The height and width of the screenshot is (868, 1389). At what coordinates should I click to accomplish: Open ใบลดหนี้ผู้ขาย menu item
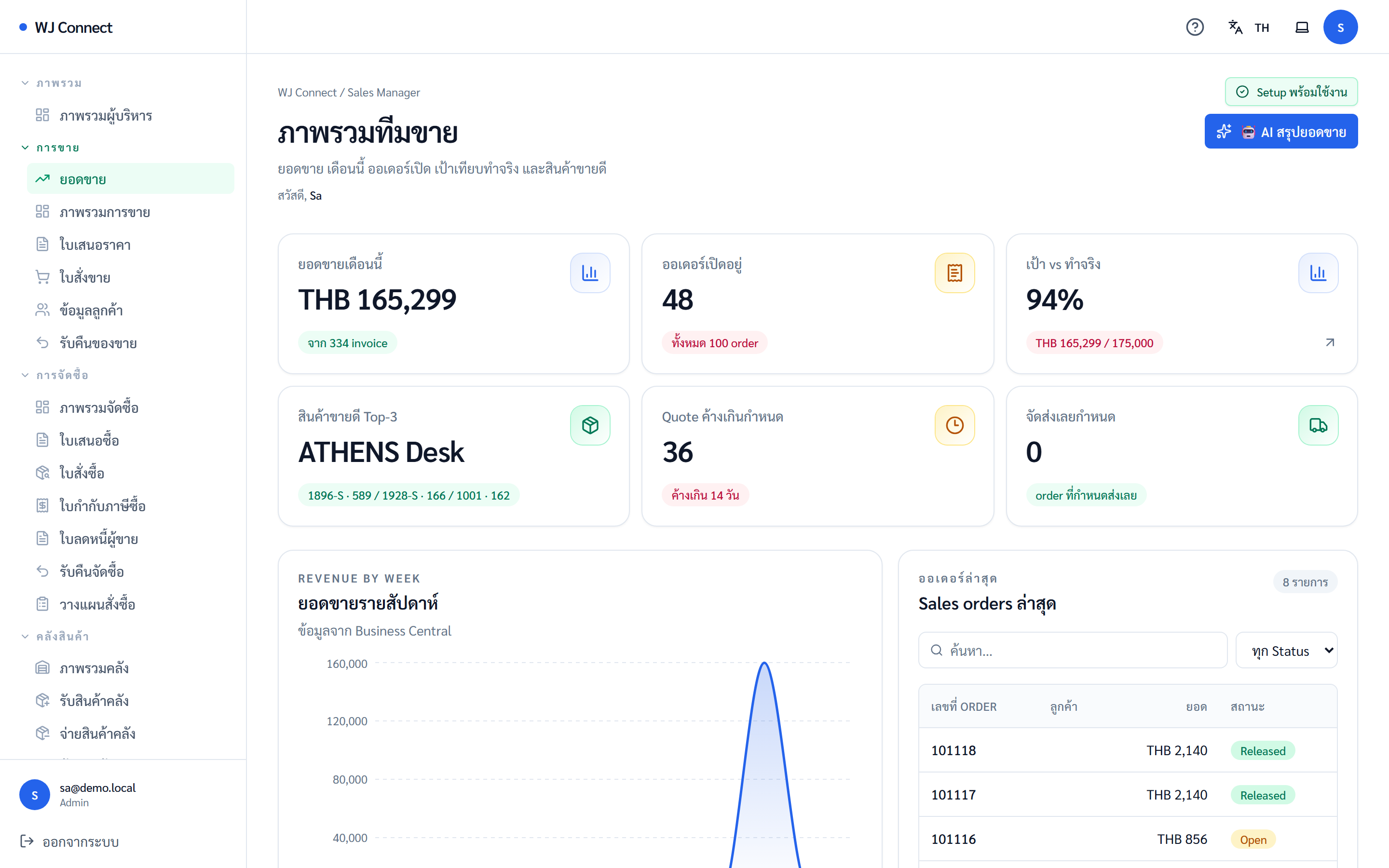(130, 539)
